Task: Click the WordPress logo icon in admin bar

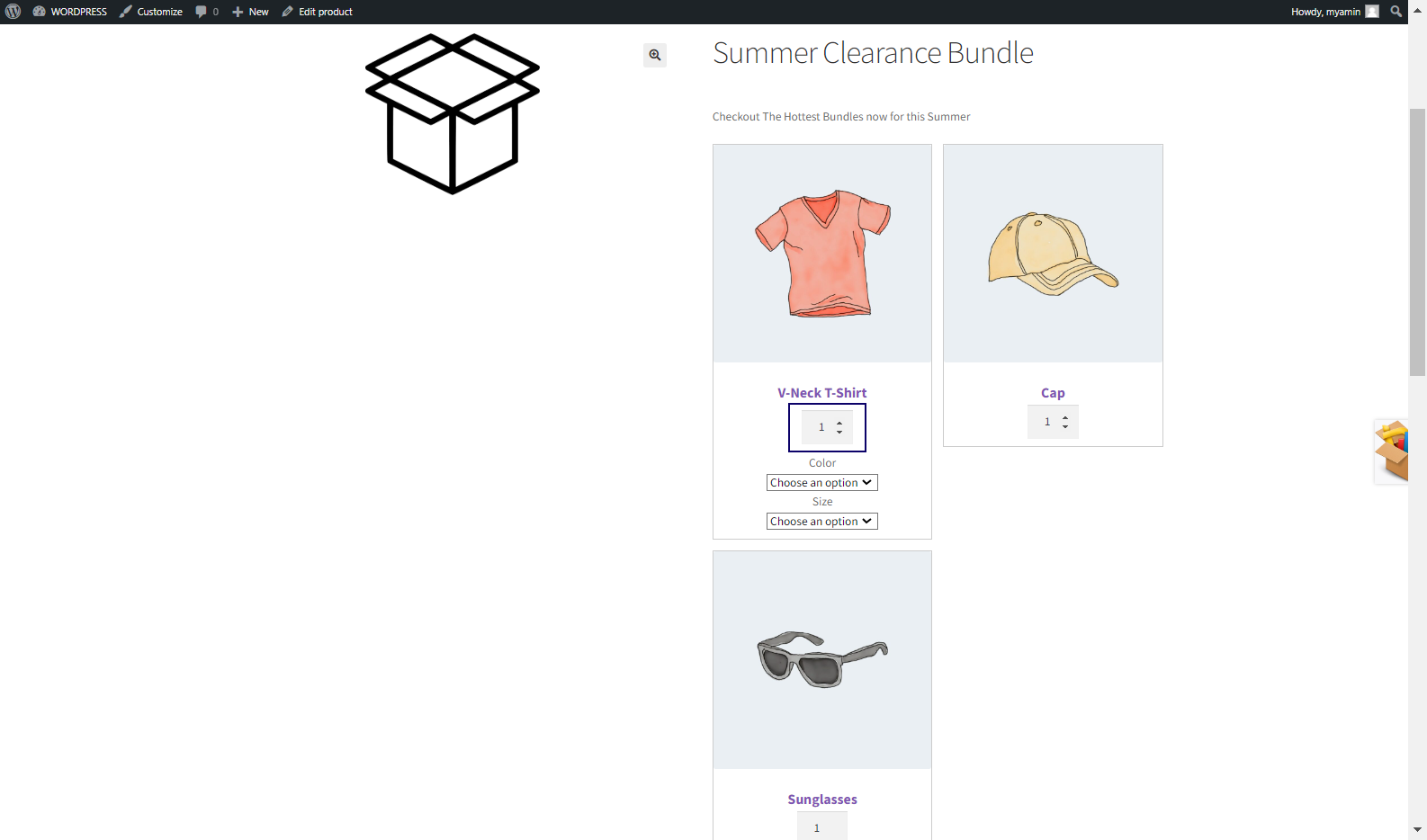Action: 13,12
